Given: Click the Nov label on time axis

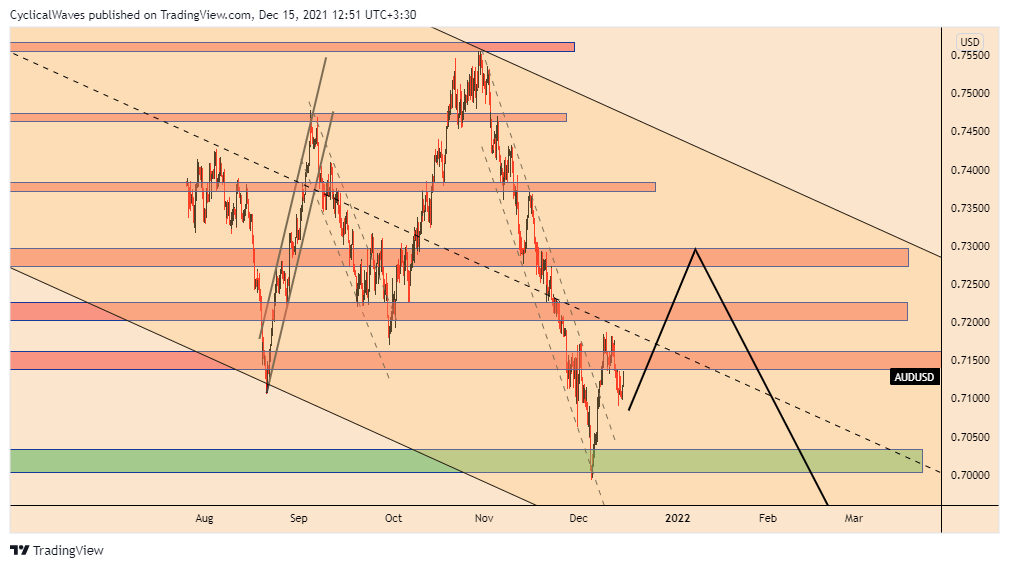Looking at the screenshot, I should (484, 518).
